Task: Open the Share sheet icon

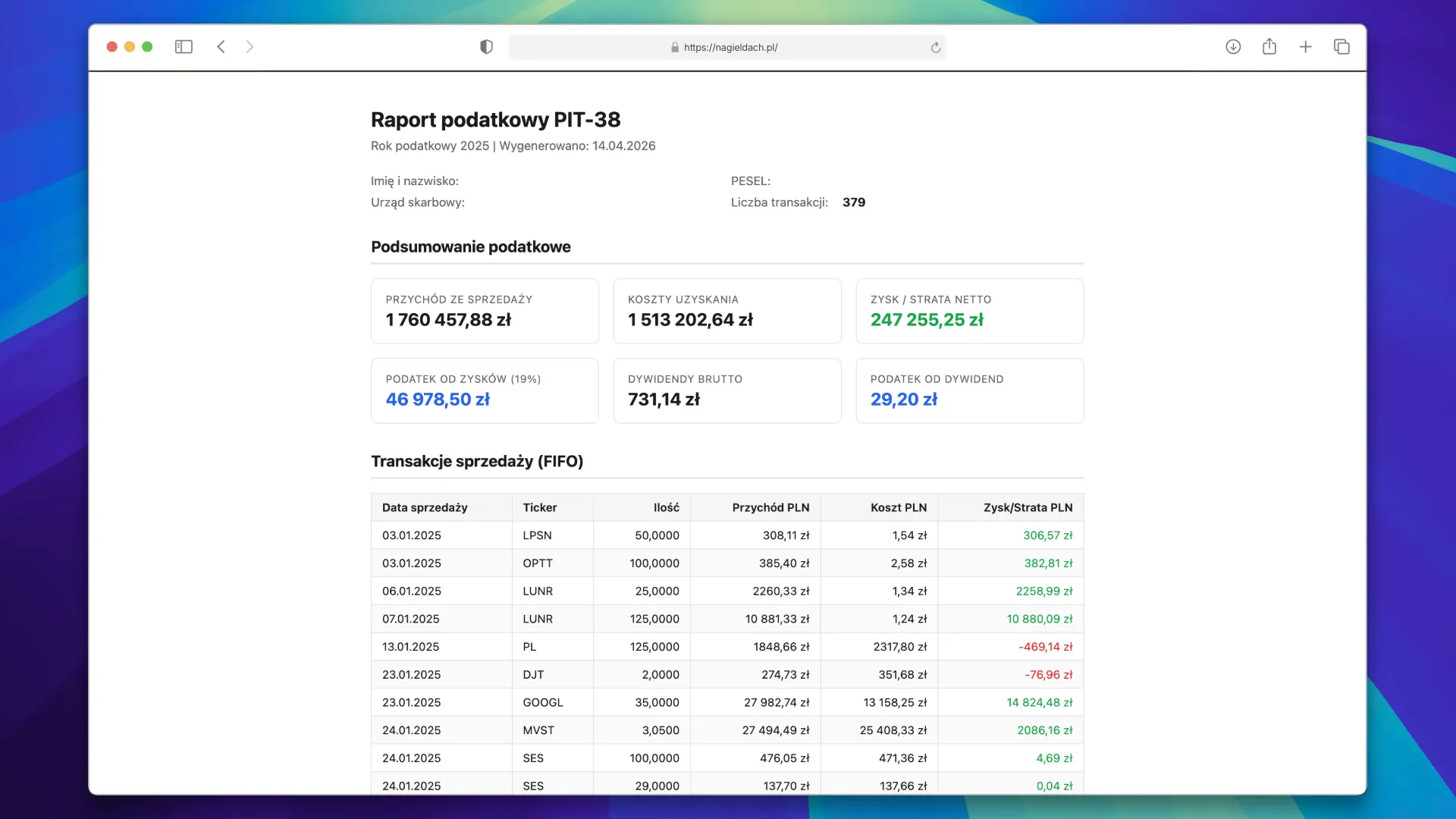Action: (1269, 47)
